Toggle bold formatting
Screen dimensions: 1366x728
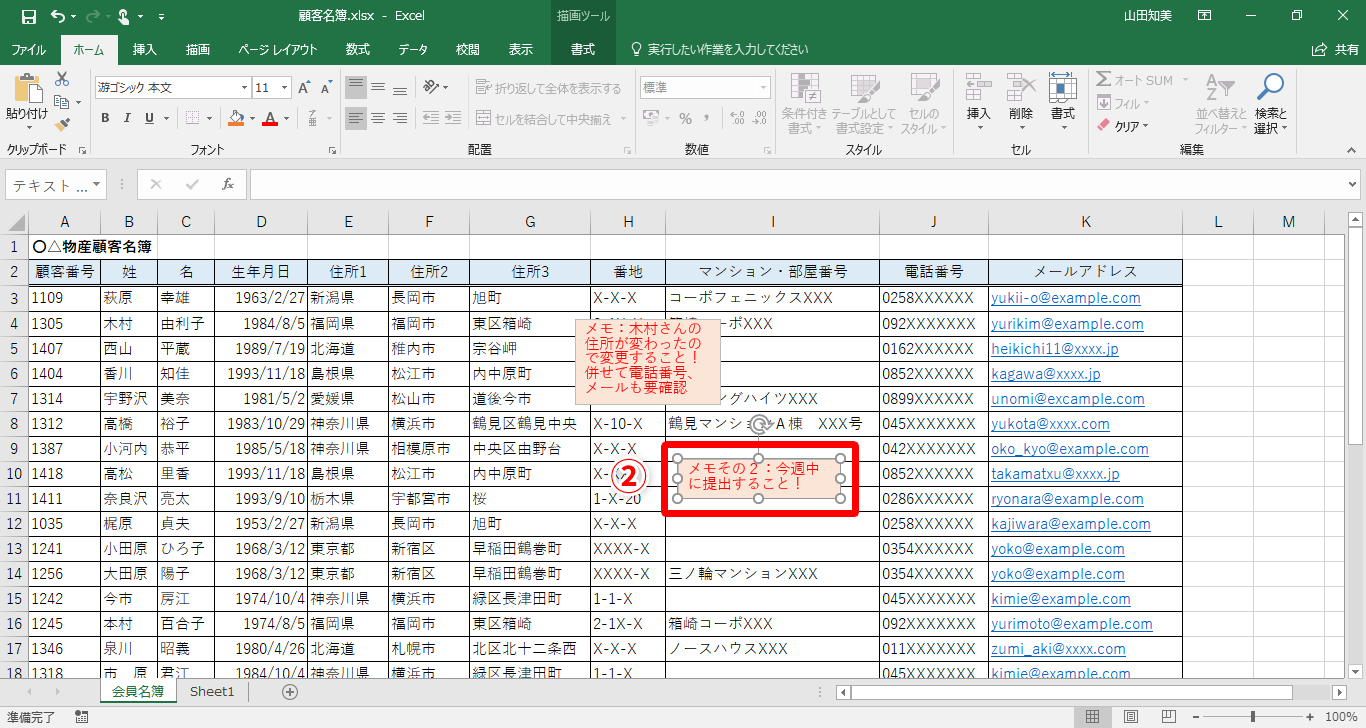(x=105, y=118)
